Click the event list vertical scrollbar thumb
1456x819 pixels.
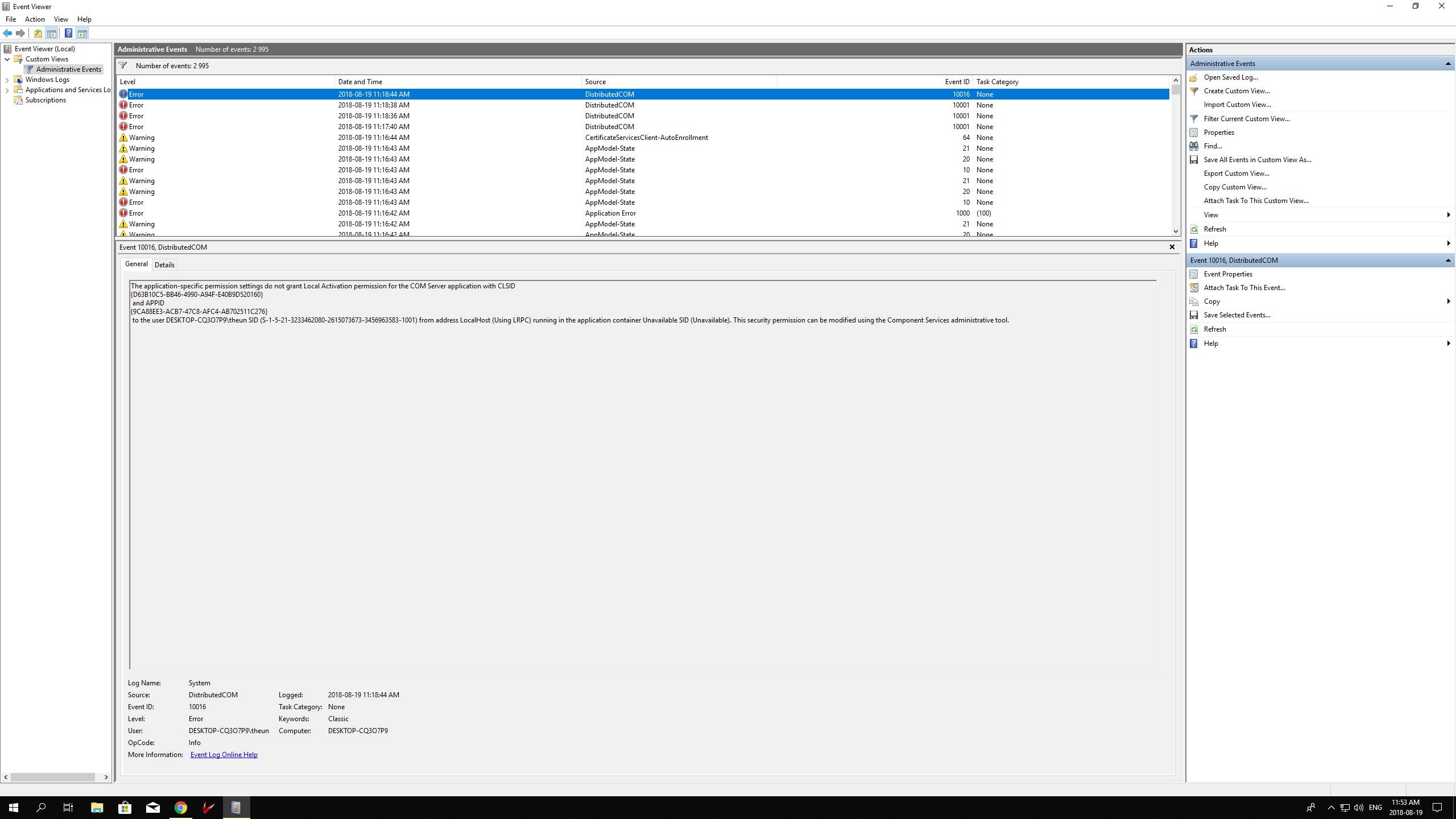point(1176,90)
